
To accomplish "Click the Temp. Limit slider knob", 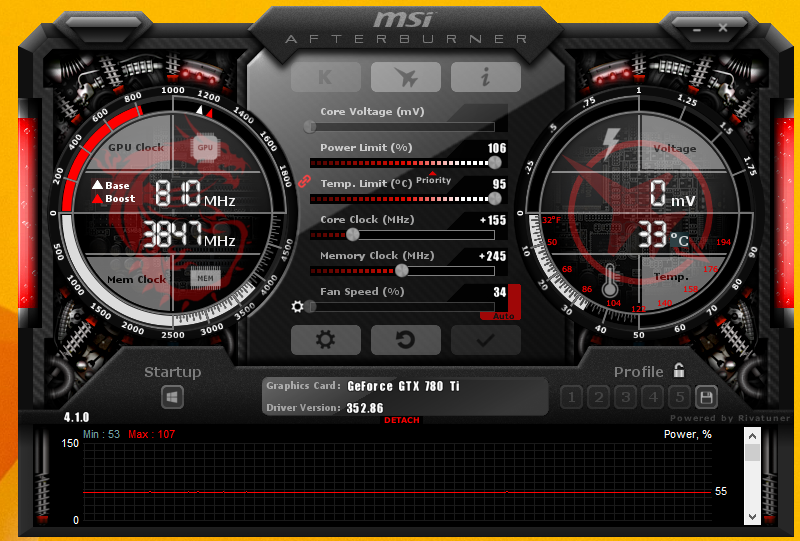I will tap(494, 199).
